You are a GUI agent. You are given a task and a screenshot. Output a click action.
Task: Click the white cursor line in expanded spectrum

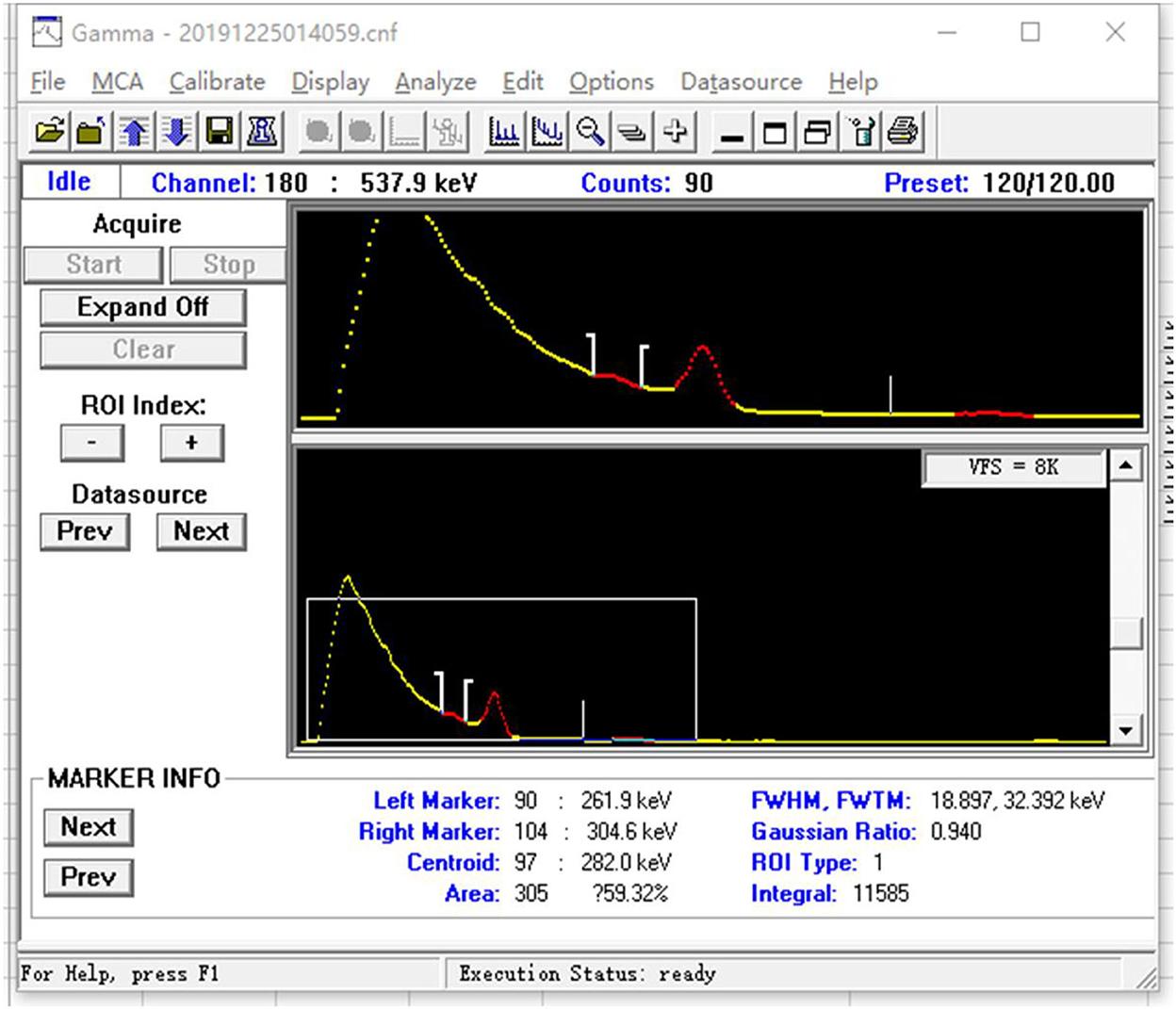890,395
